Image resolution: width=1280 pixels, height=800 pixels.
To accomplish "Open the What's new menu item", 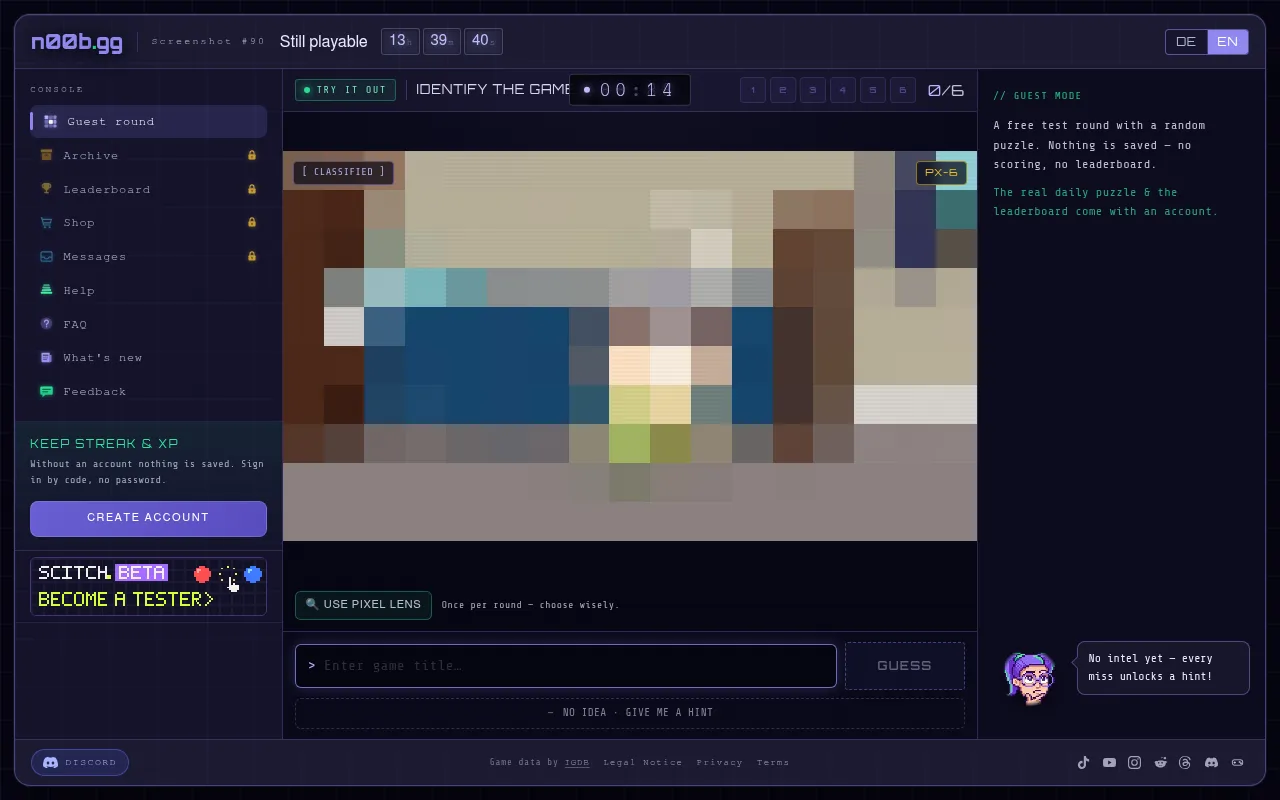I will (x=148, y=357).
